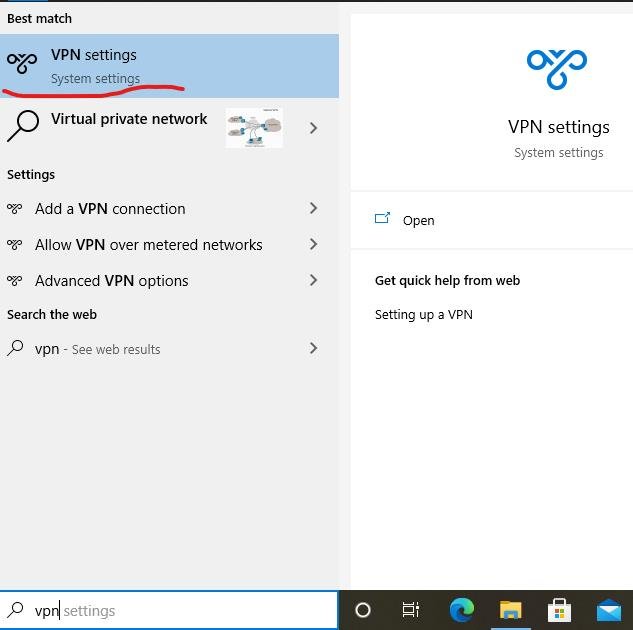Select the Virtual private network search suggestion
Screen dimensions: 633x630
pyautogui.click(x=169, y=128)
